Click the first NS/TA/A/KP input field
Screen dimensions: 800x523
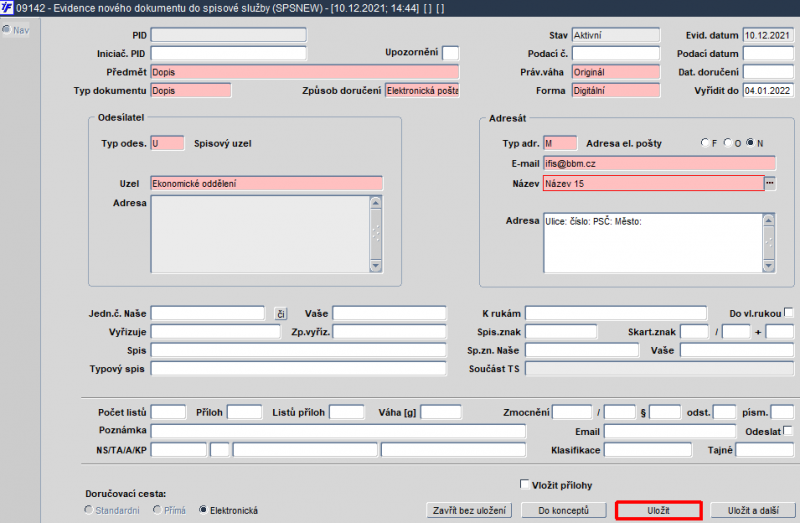[x=179, y=450]
